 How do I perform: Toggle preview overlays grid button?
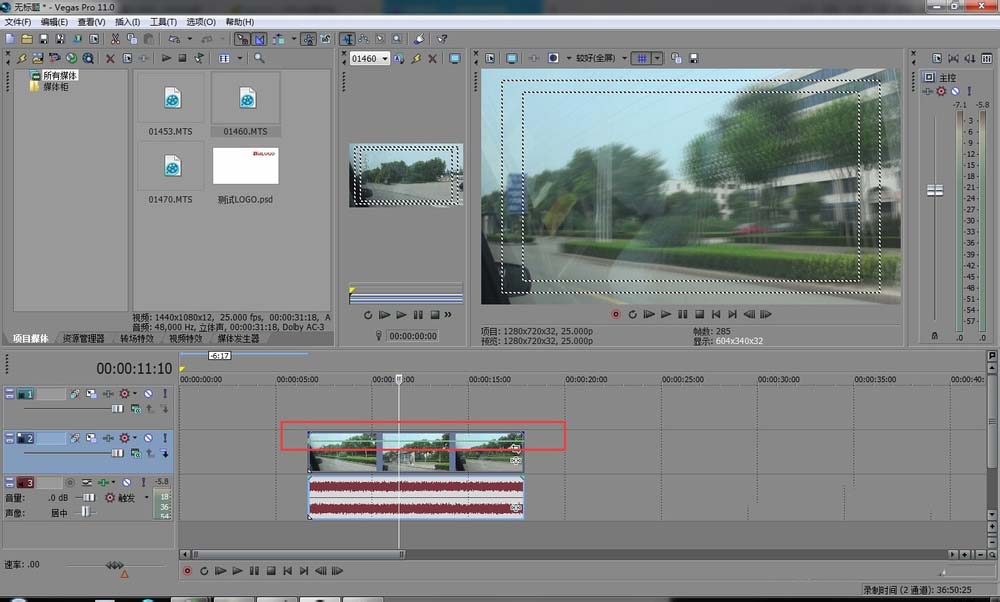(x=642, y=58)
